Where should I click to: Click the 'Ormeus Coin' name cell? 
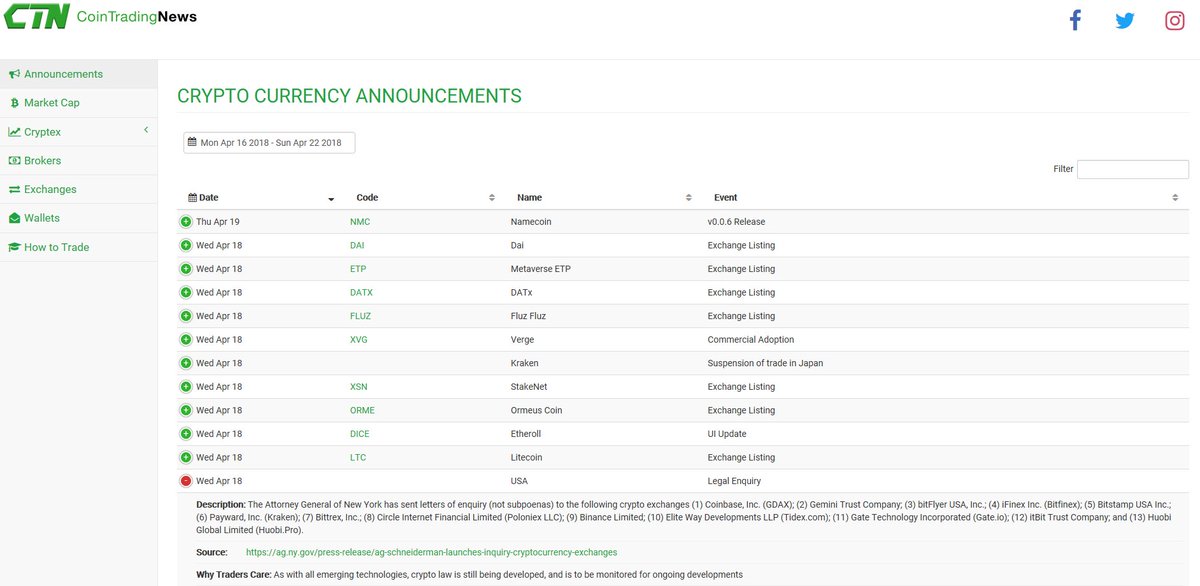(x=536, y=411)
